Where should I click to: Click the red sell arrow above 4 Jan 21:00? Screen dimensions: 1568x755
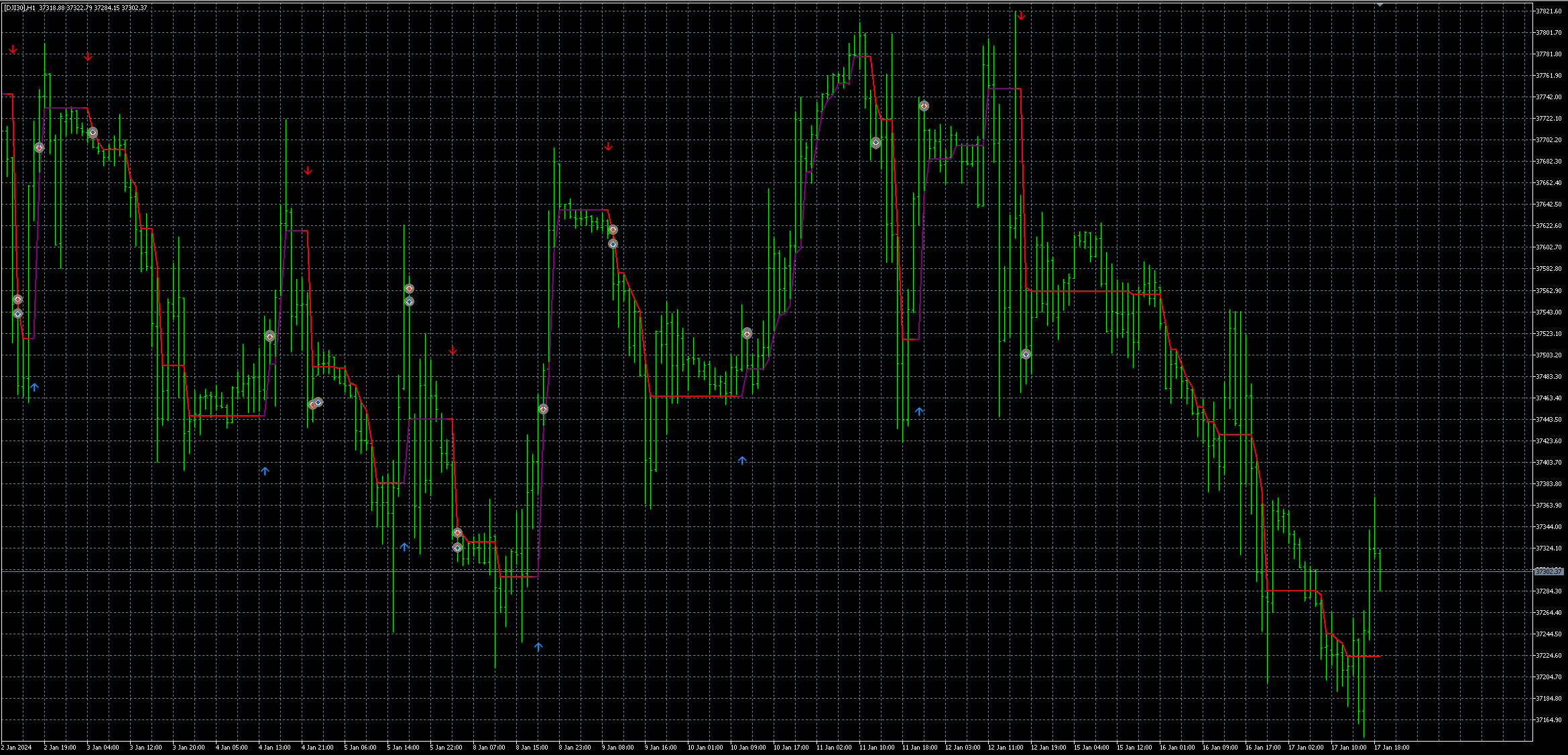(308, 171)
